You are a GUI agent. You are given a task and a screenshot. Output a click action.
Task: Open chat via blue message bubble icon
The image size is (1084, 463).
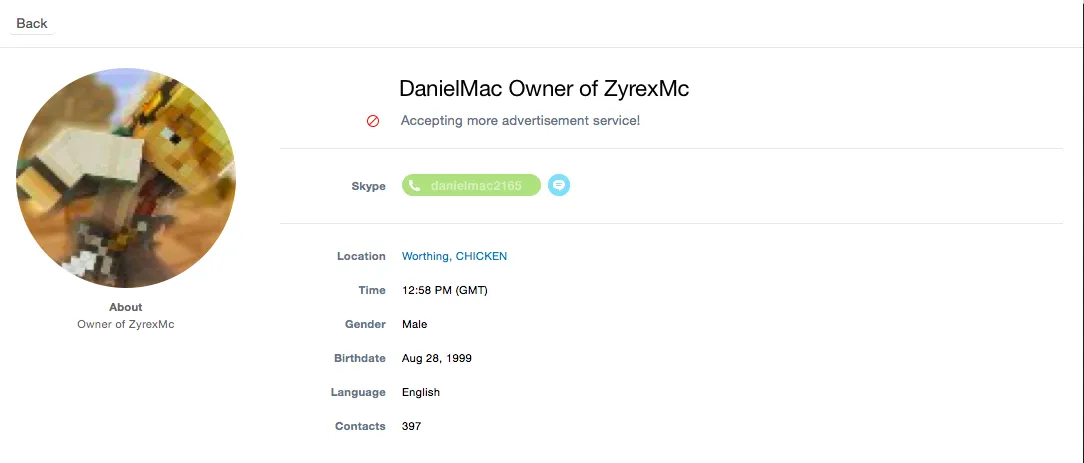pyautogui.click(x=559, y=185)
